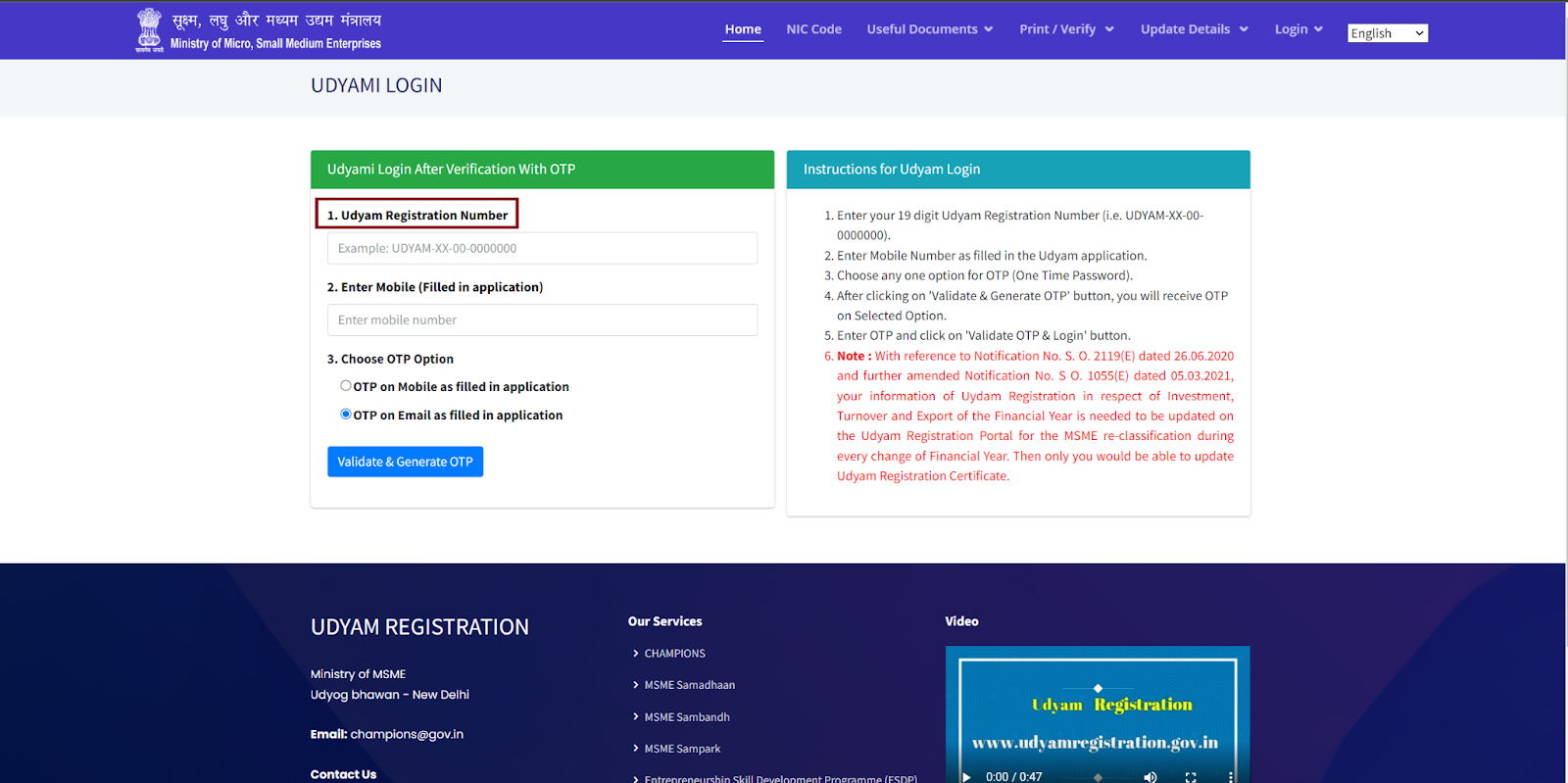Expand the Useful Documents menu
Screen dimensions: 1568x783
pos(930,29)
